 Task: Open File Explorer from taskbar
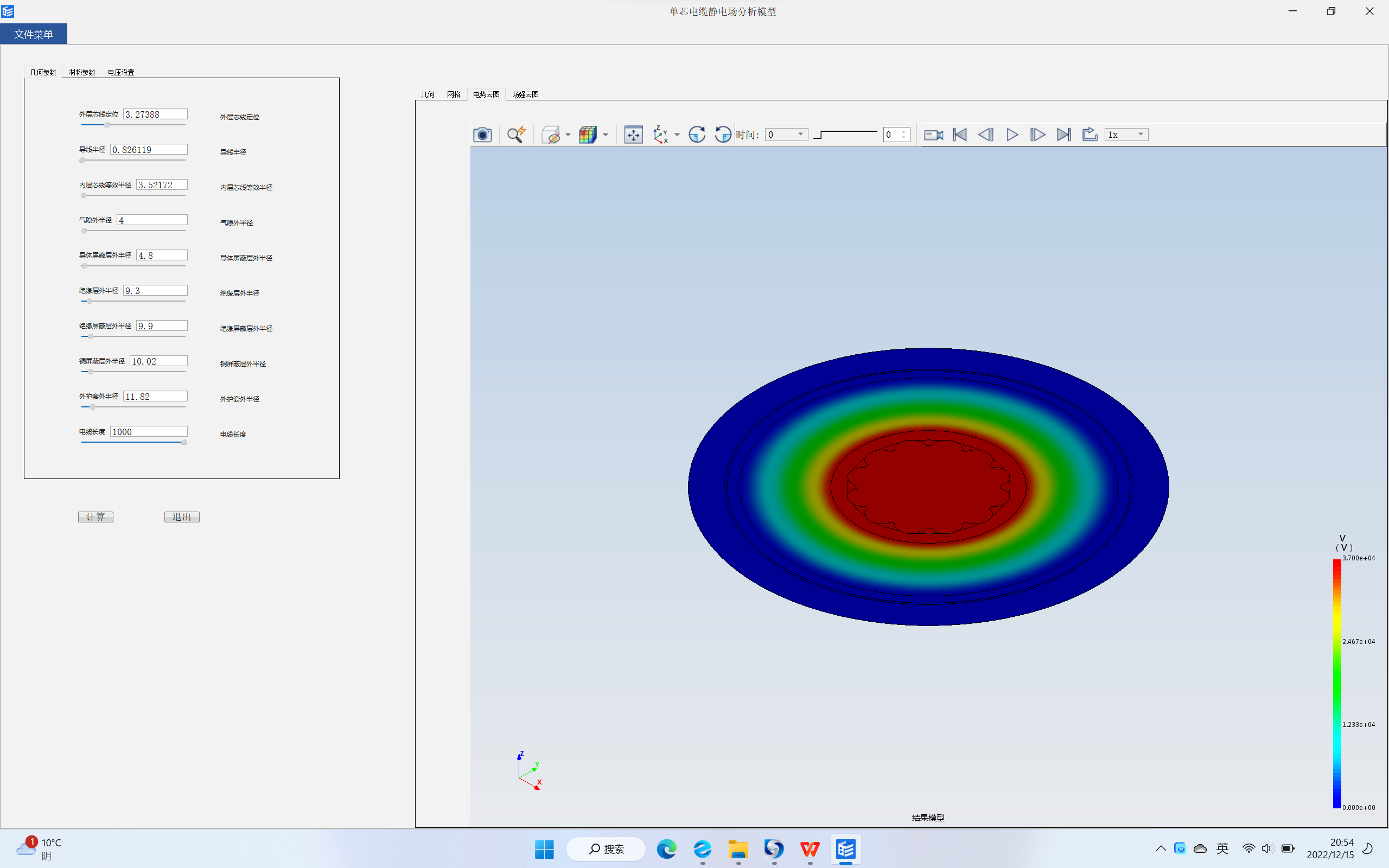pyautogui.click(x=738, y=849)
